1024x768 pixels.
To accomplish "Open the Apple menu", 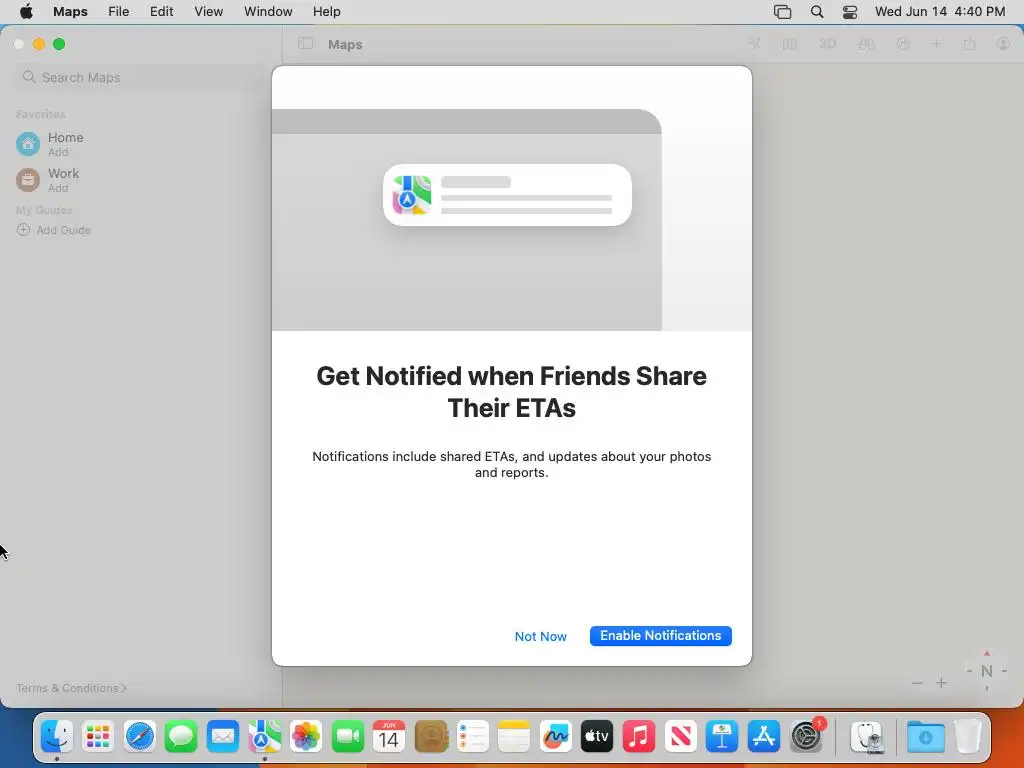I will 26,12.
